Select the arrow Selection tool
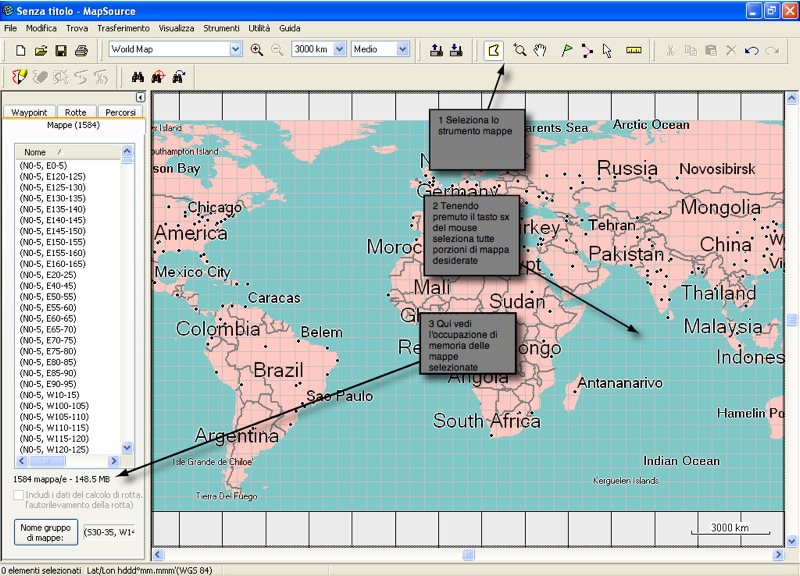 click(607, 50)
